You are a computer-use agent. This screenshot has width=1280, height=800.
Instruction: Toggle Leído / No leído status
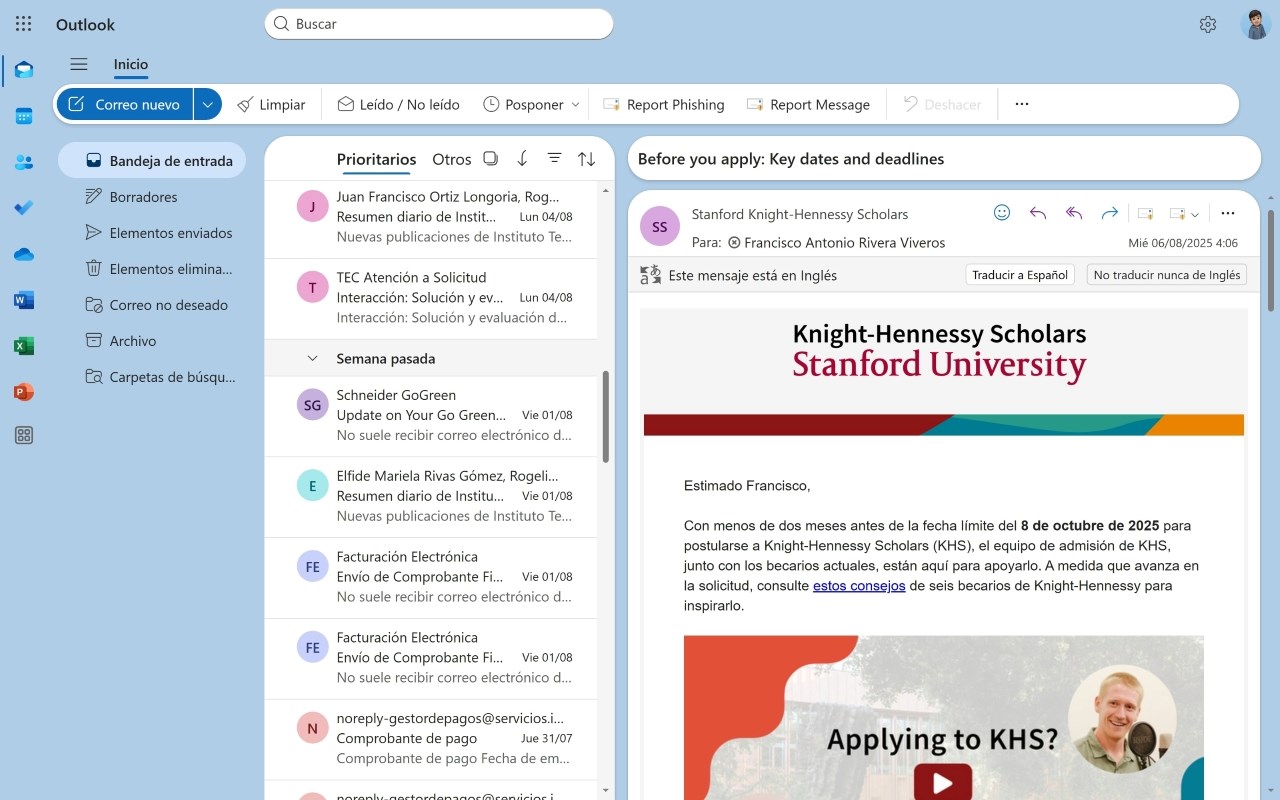[x=398, y=104]
